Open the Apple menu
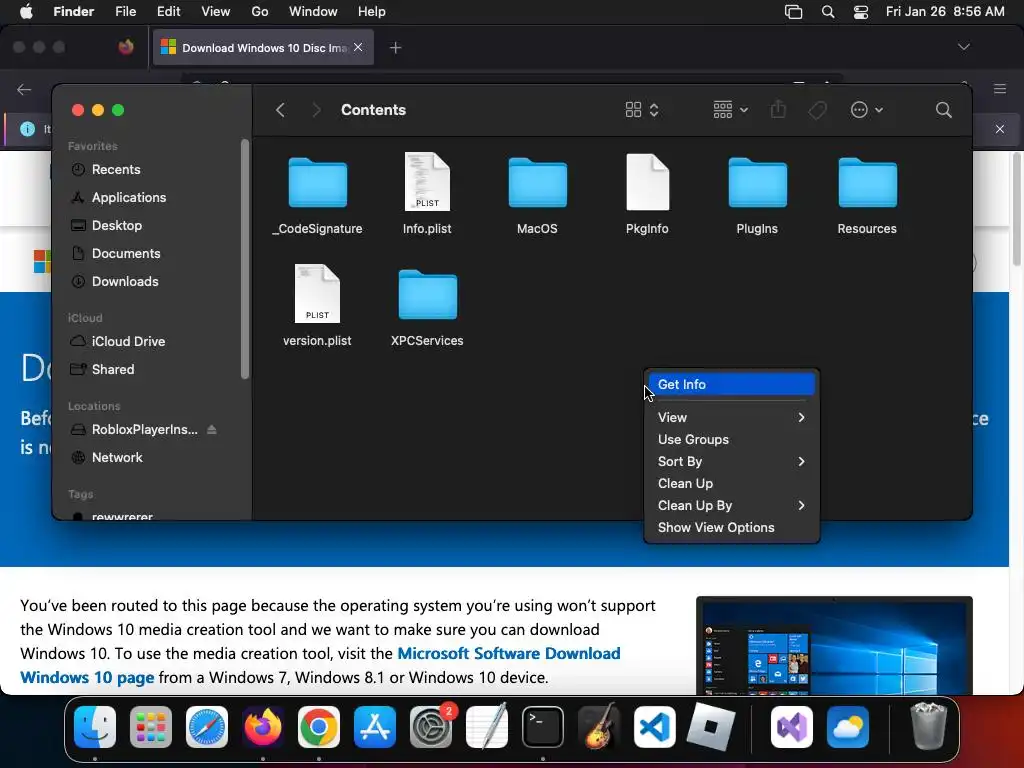1024x768 pixels. click(x=26, y=12)
